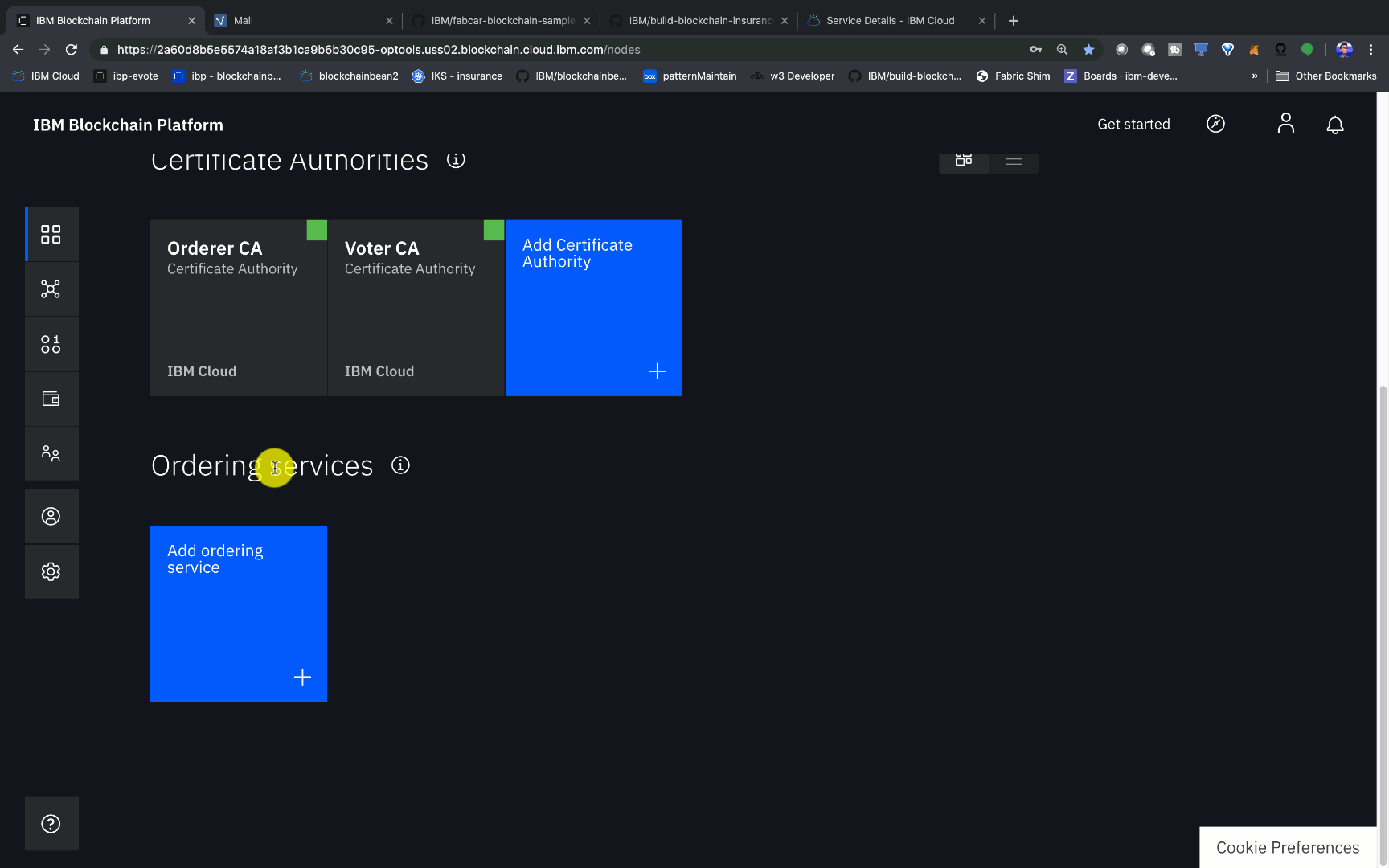Switch to IBM/fabcar-blockchain-sample tab
Image resolution: width=1389 pixels, height=868 pixels.
pos(502,20)
